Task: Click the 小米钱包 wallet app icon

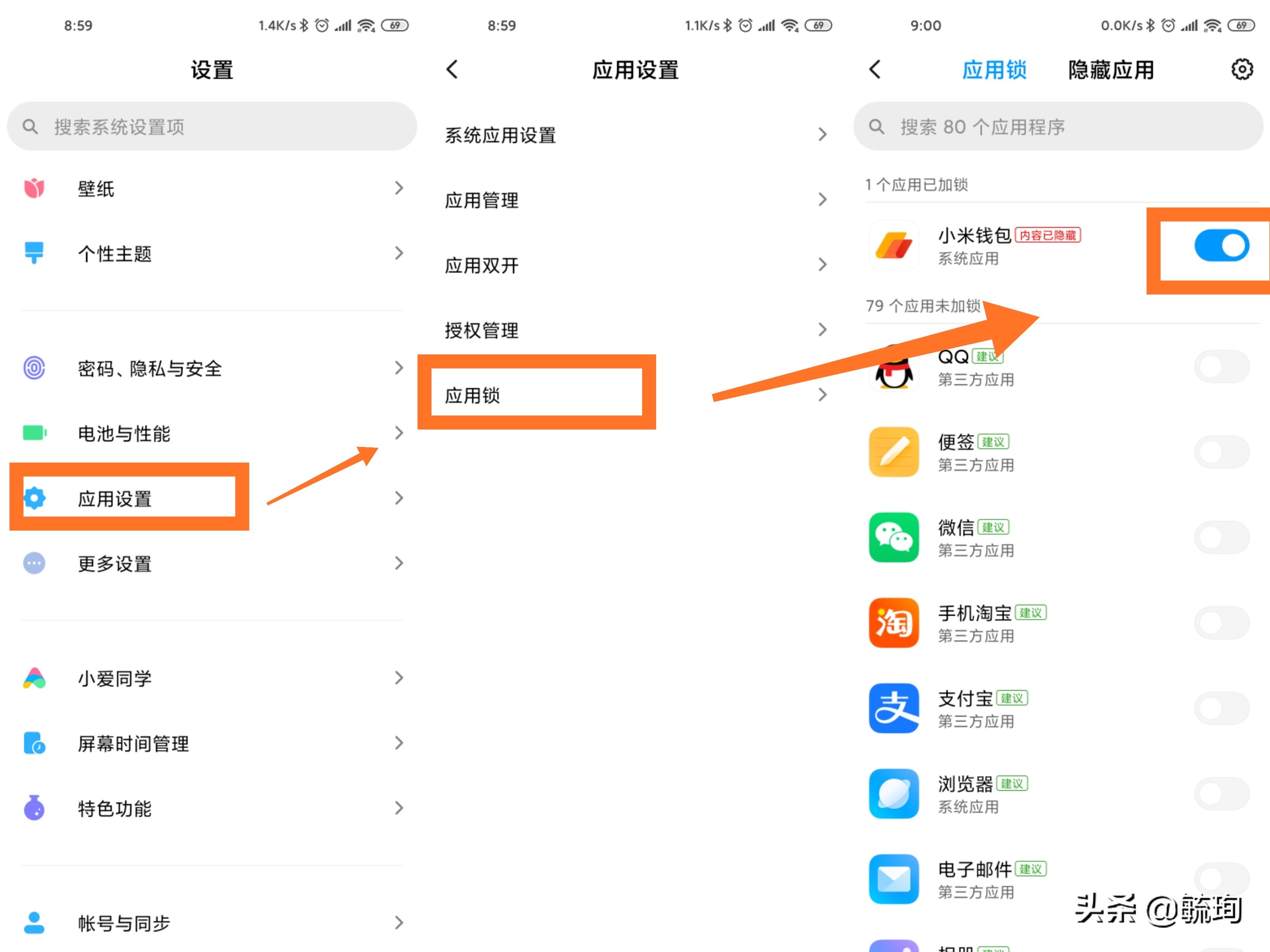Action: 893,245
